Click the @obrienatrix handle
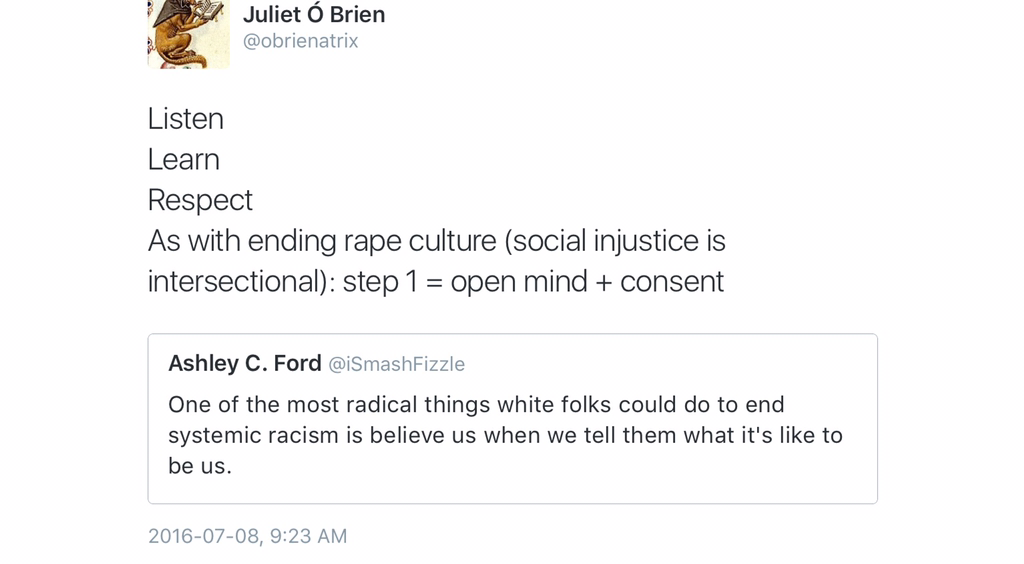This screenshot has height=564, width=1024. 300,41
